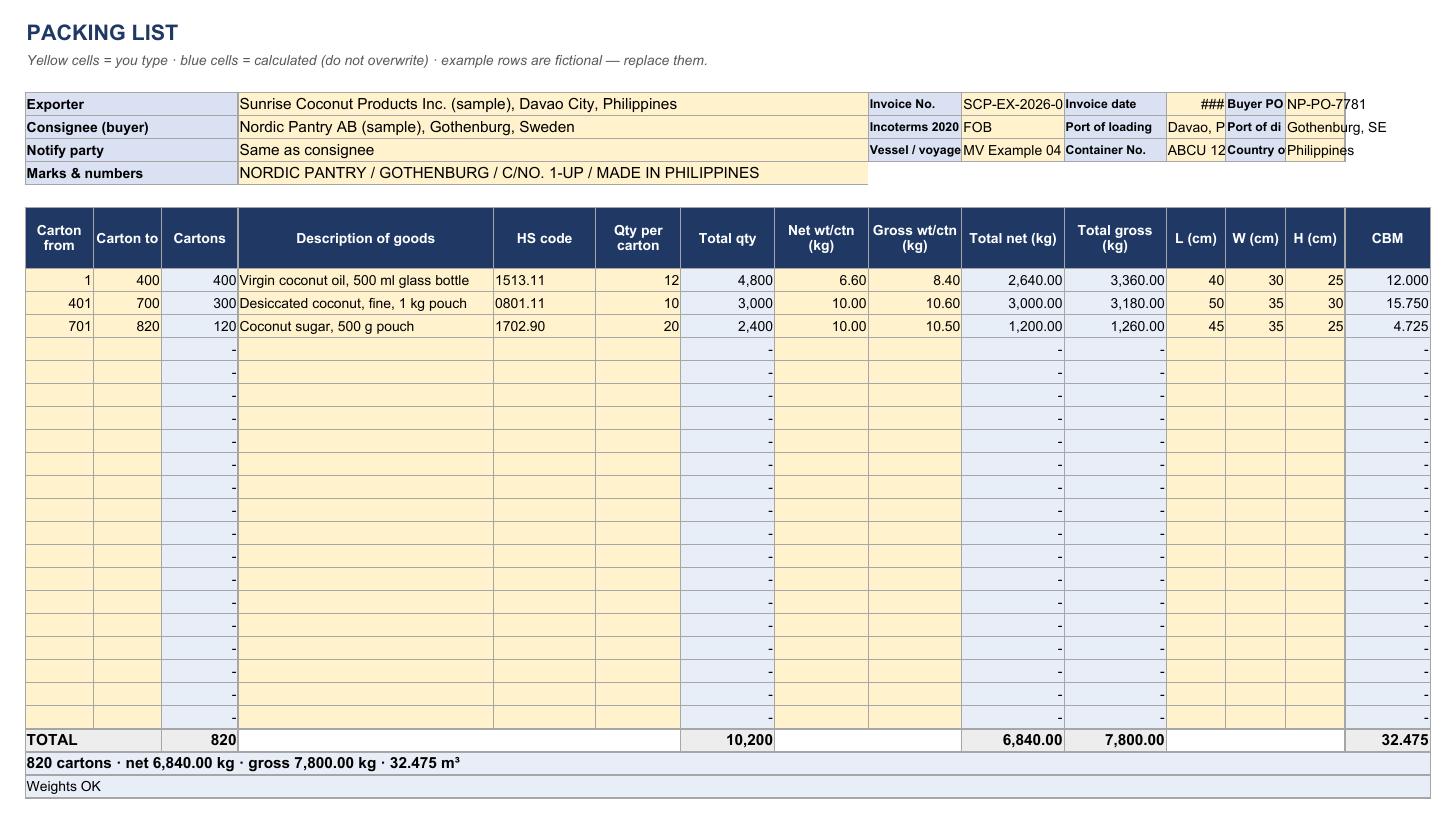Click the Port of loading value 'Davao, P'
Viewport: 1455px width, 823px height.
click(1196, 127)
